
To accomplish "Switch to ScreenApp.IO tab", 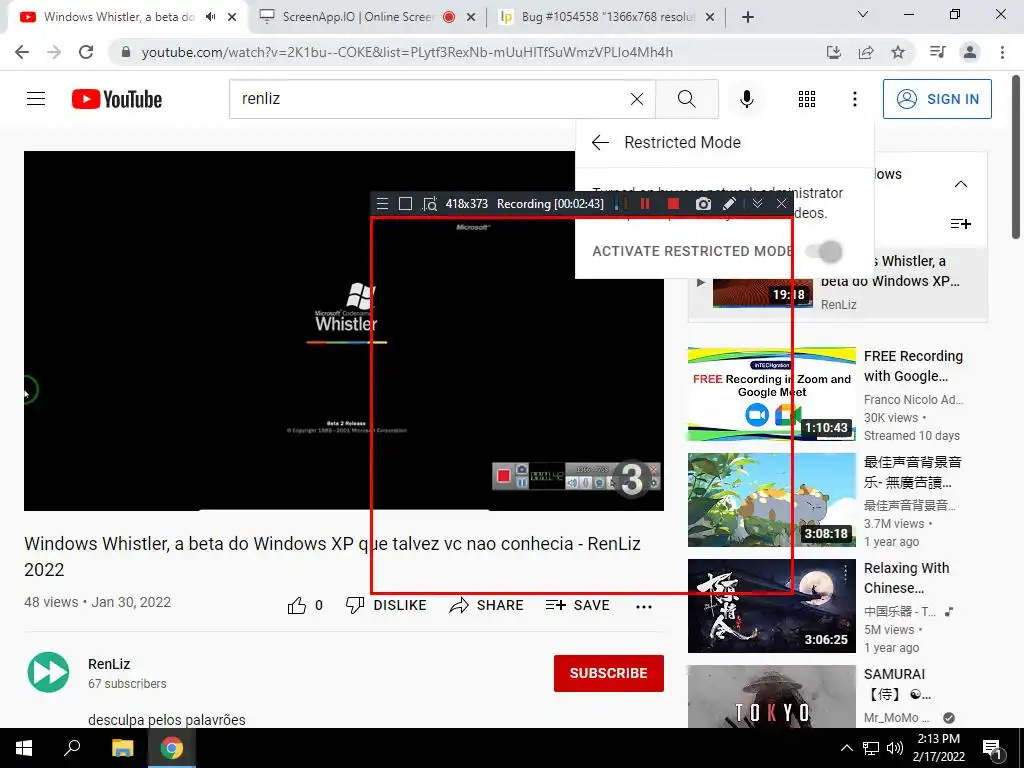I will point(357,17).
